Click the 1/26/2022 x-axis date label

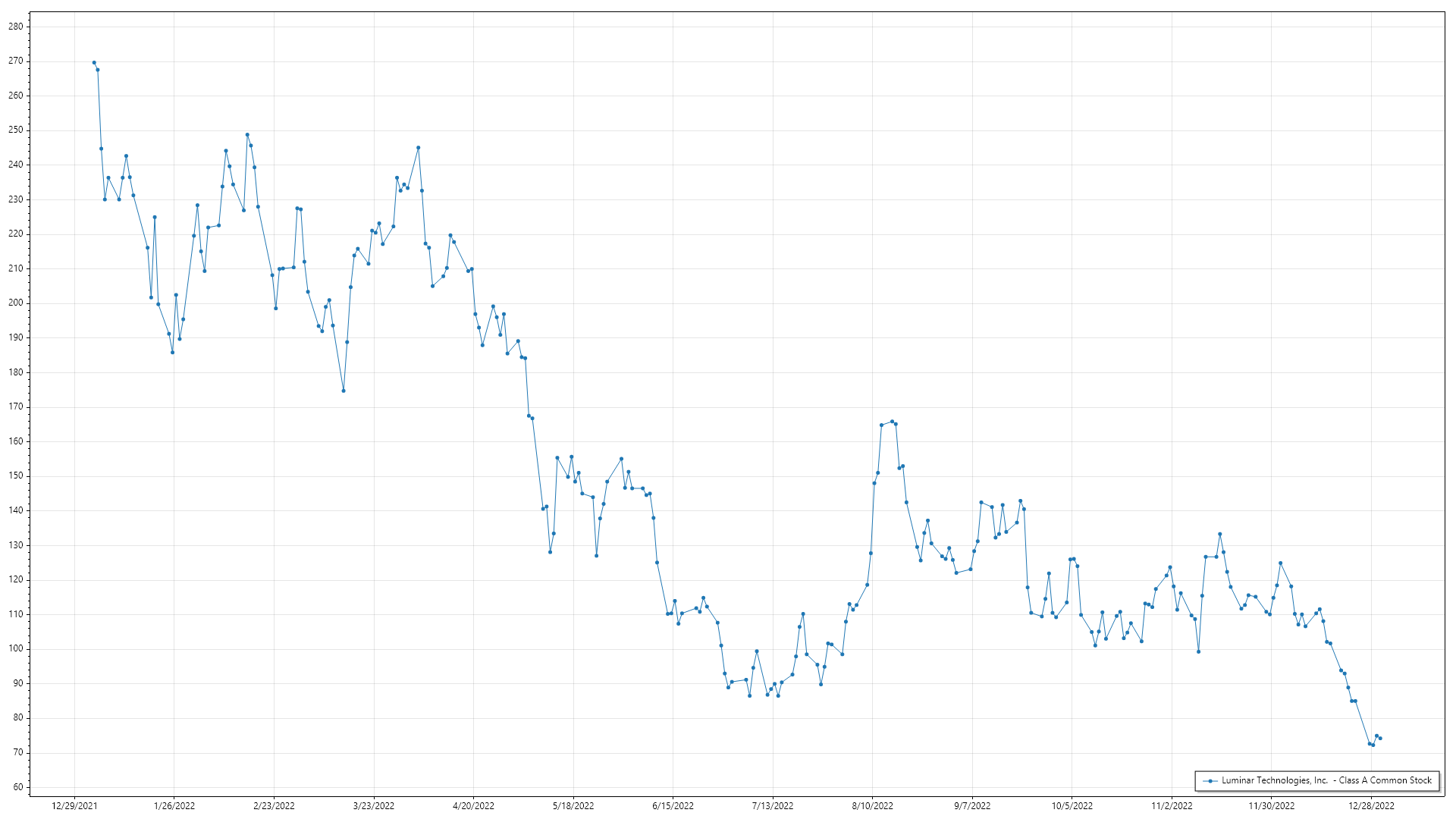point(174,806)
